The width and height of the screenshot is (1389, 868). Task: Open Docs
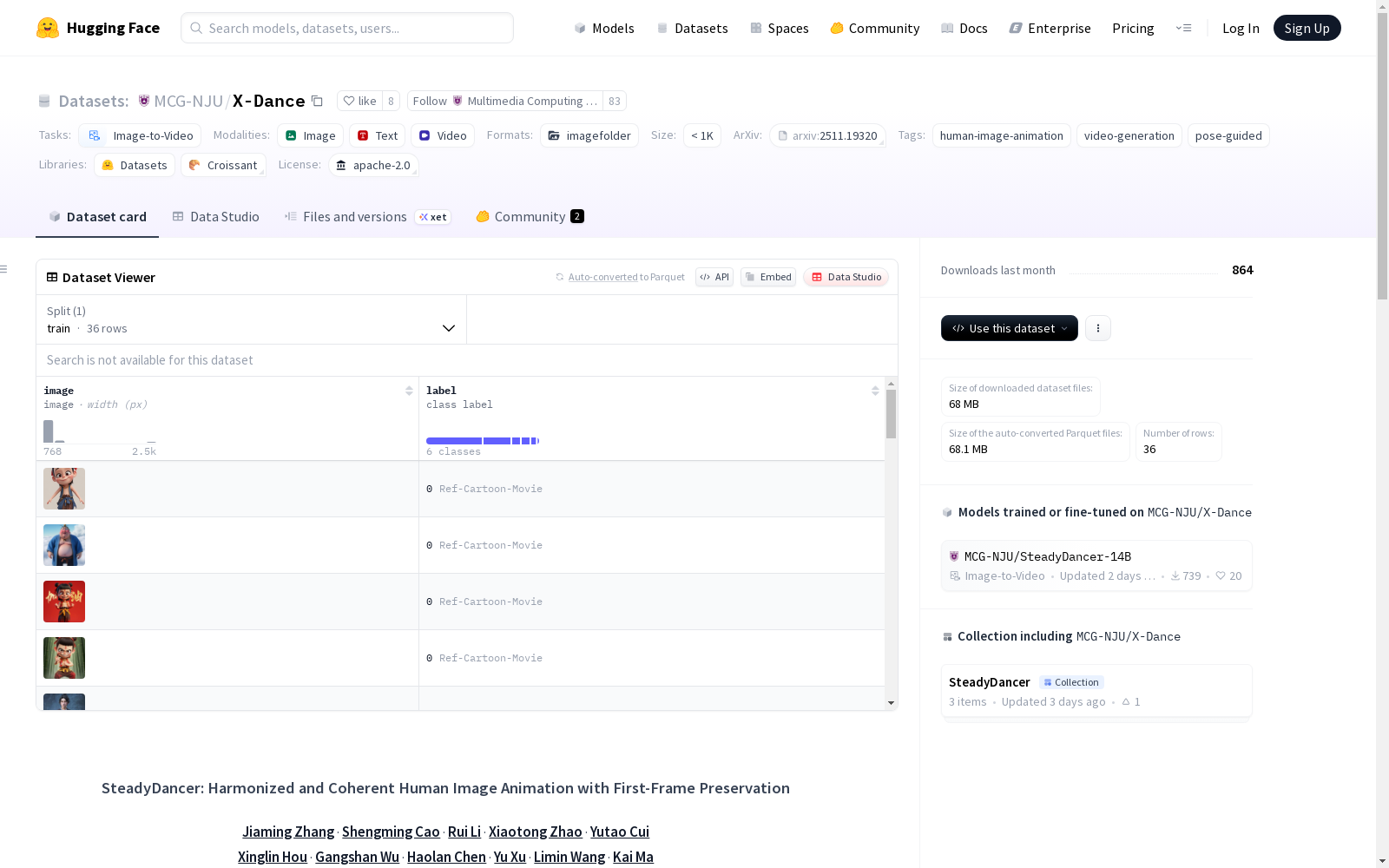pos(964,28)
